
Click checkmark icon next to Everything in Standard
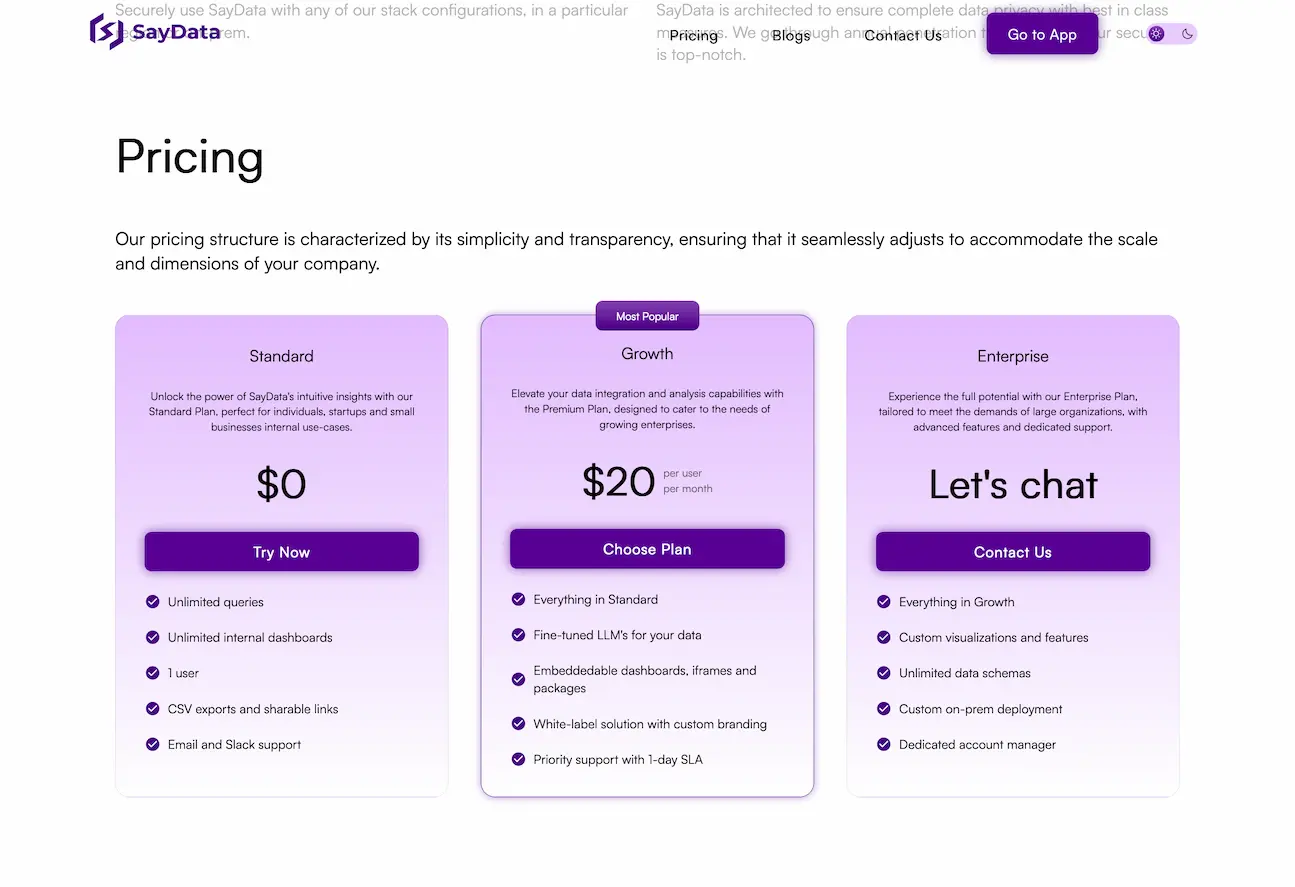pos(518,599)
